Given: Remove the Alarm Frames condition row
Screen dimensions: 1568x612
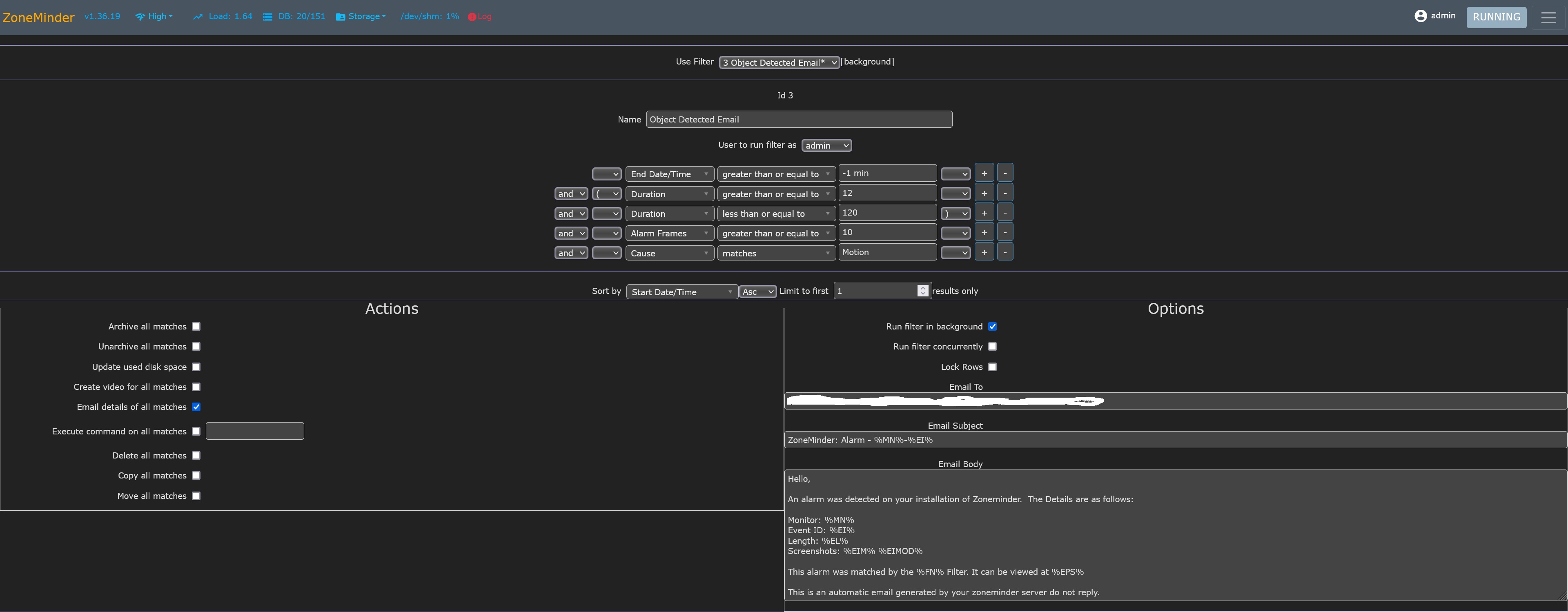Looking at the screenshot, I should (1005, 233).
